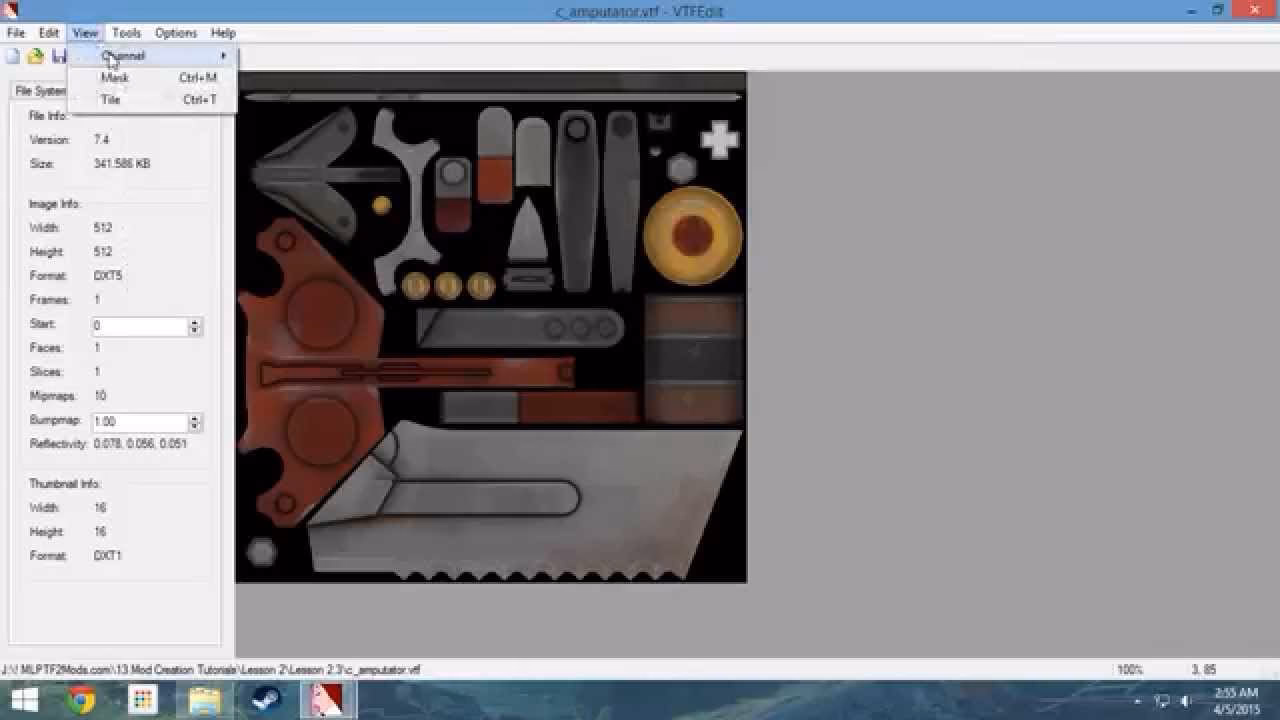Click the 100% zoom status value
Image resolution: width=1280 pixels, height=720 pixels.
1129,670
